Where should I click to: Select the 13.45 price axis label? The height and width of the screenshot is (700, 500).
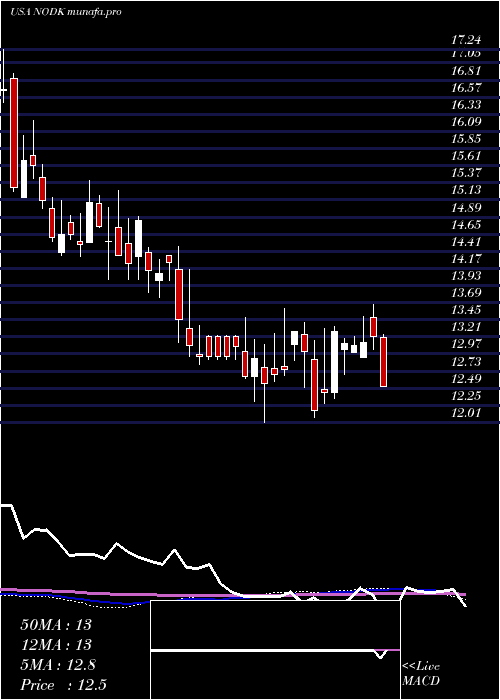click(466, 310)
